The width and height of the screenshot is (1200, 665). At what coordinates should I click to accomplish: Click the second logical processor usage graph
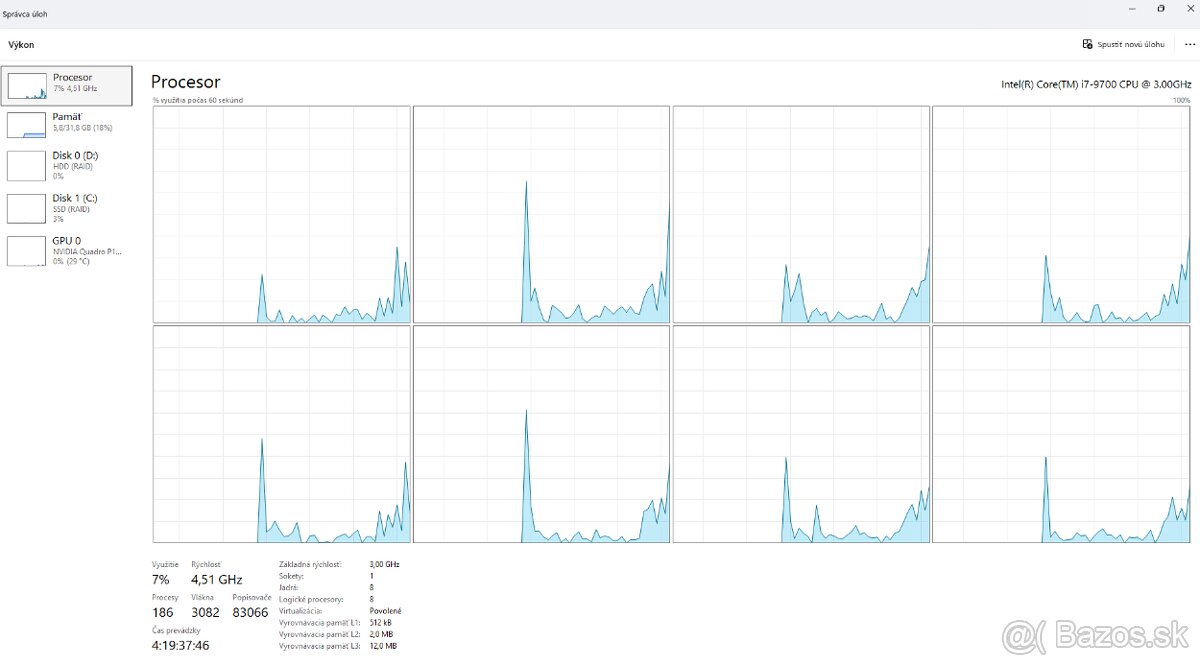pos(541,214)
